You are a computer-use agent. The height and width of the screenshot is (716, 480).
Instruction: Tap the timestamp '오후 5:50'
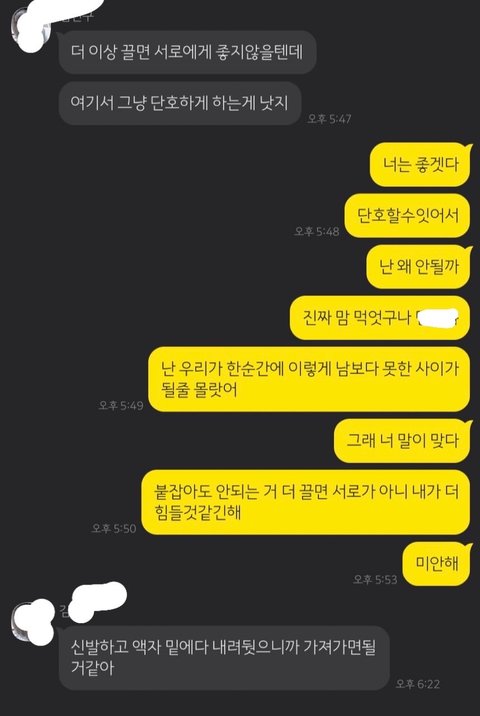(x=114, y=529)
